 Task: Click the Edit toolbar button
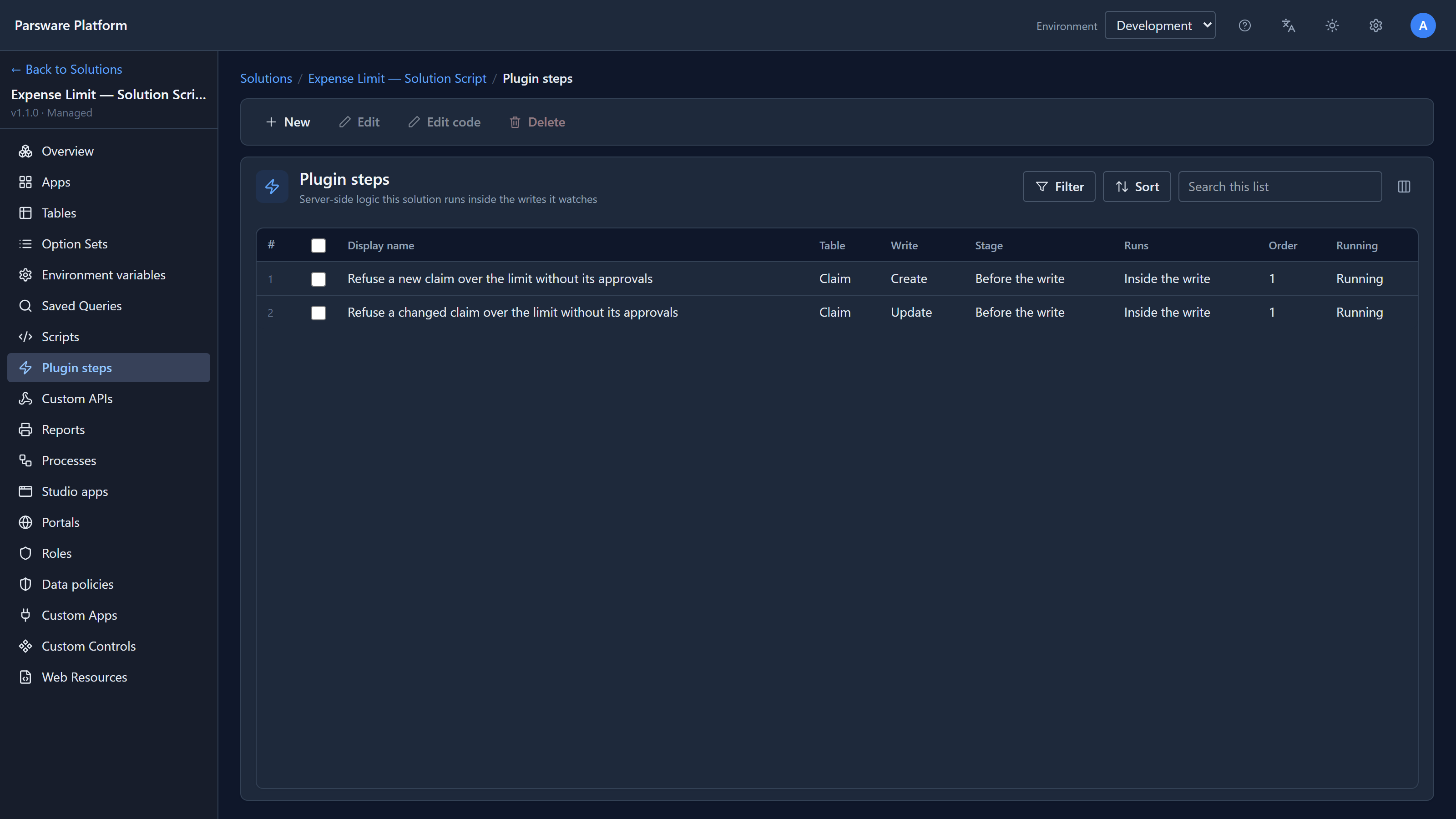point(359,122)
